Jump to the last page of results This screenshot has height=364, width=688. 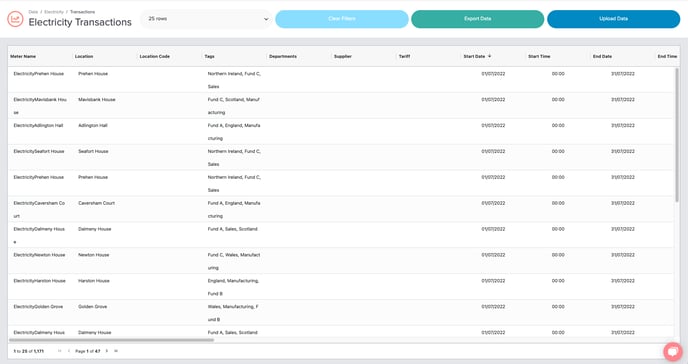[116, 351]
